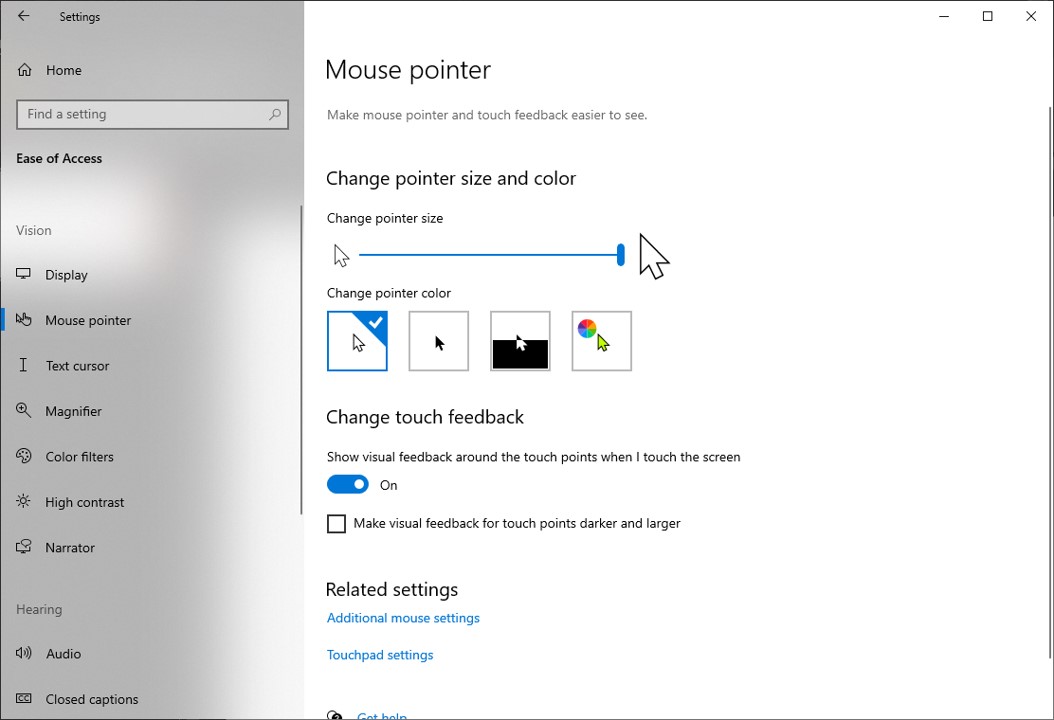Open the High contrast settings
Image resolution: width=1054 pixels, height=720 pixels.
pyautogui.click(x=84, y=502)
